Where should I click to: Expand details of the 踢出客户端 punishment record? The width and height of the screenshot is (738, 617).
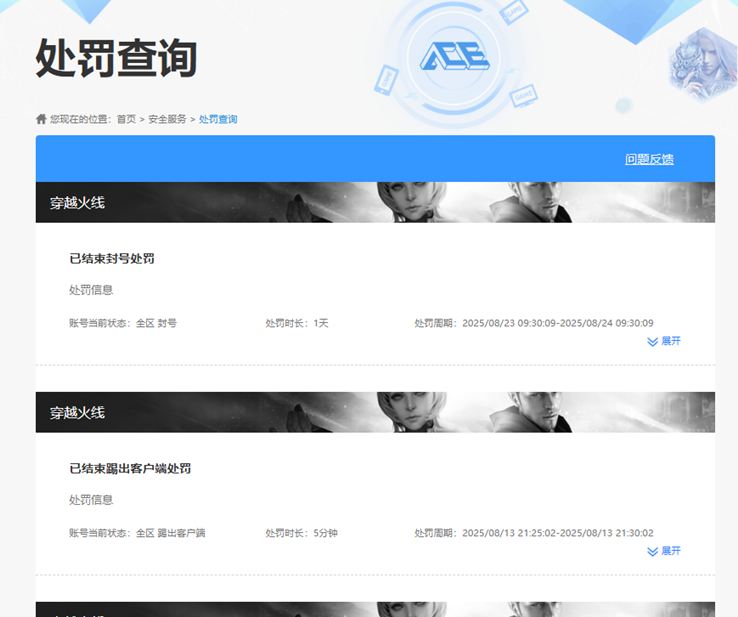pos(664,551)
